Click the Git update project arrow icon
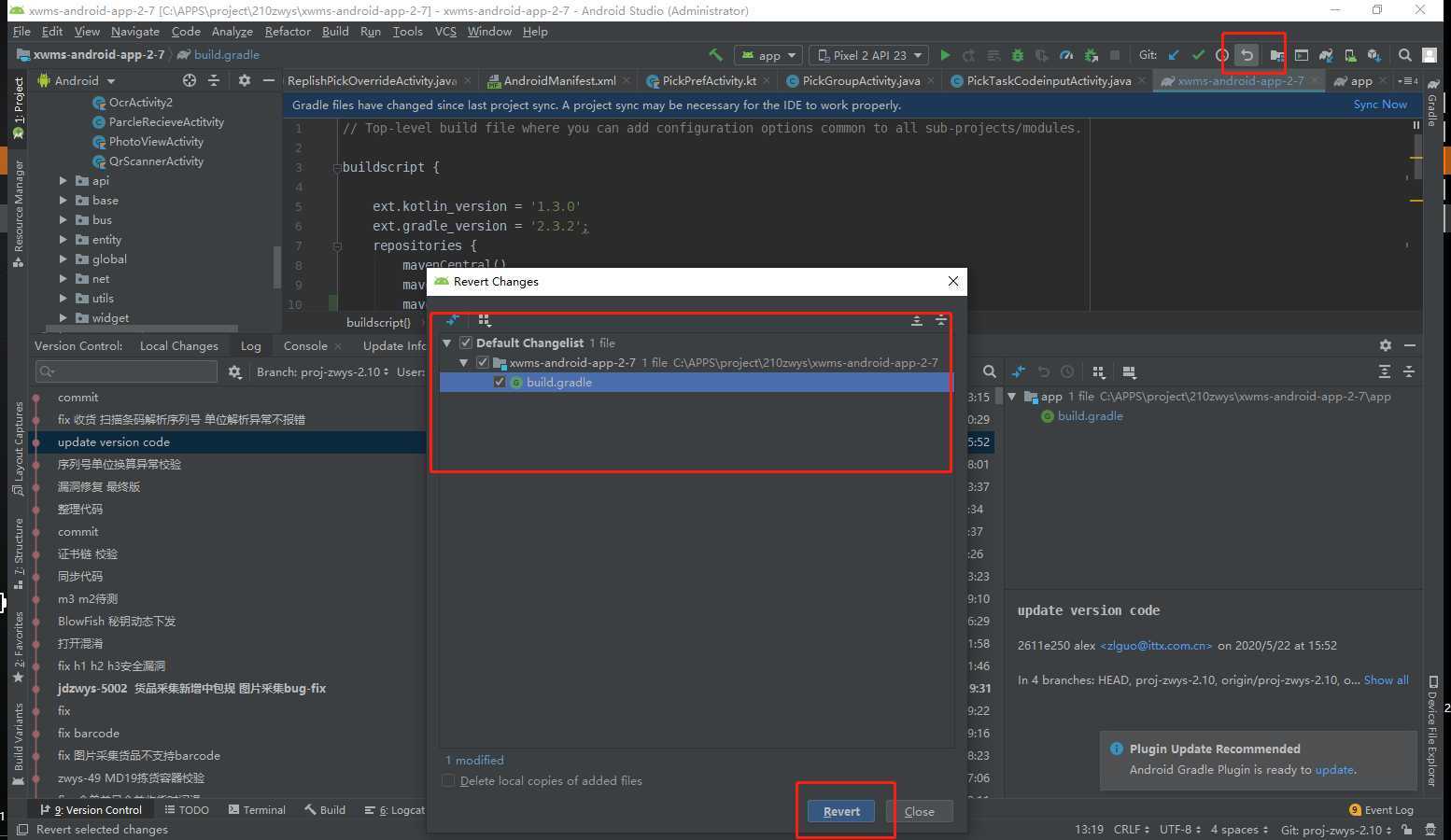The image size is (1451, 840). click(x=1174, y=55)
